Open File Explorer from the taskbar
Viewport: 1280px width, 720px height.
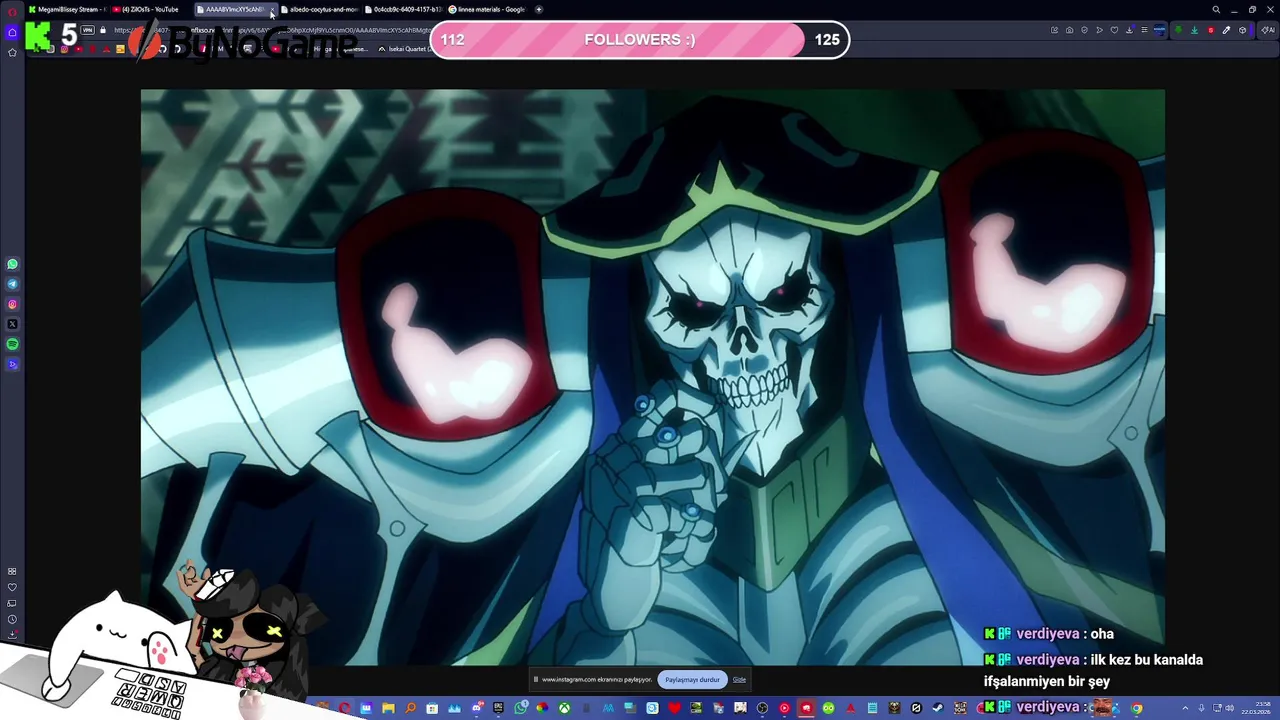click(388, 708)
